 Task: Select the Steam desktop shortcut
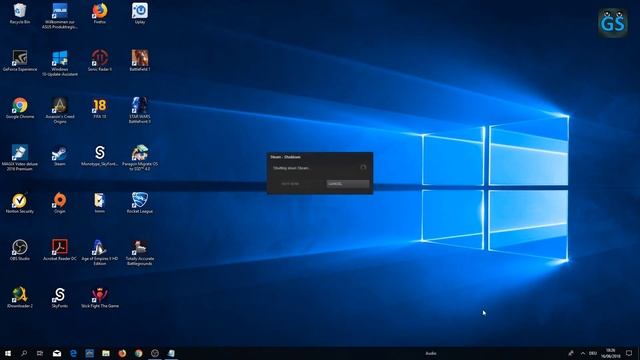[60, 155]
